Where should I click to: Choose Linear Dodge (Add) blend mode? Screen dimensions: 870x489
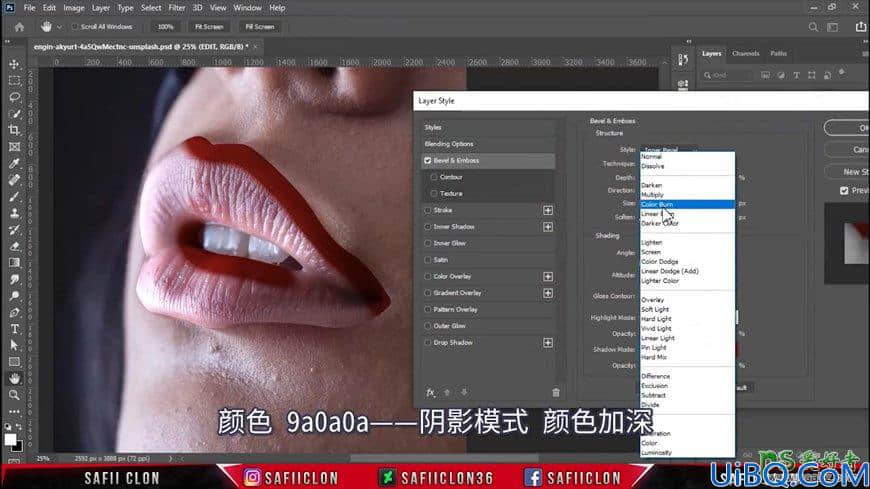pos(687,271)
